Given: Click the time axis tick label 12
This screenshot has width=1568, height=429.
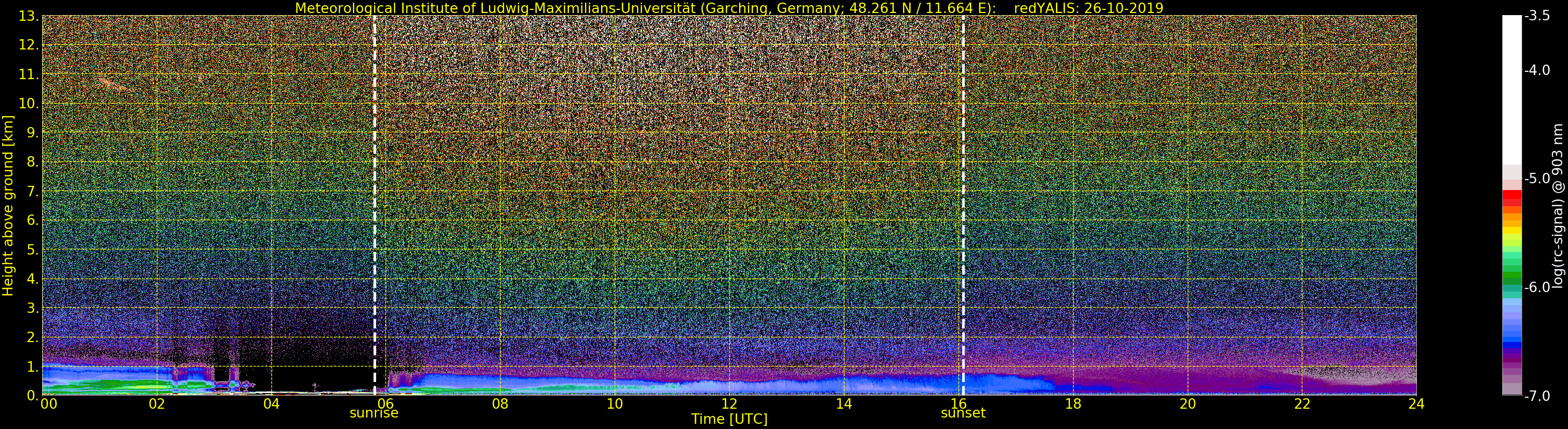Looking at the screenshot, I should [729, 404].
